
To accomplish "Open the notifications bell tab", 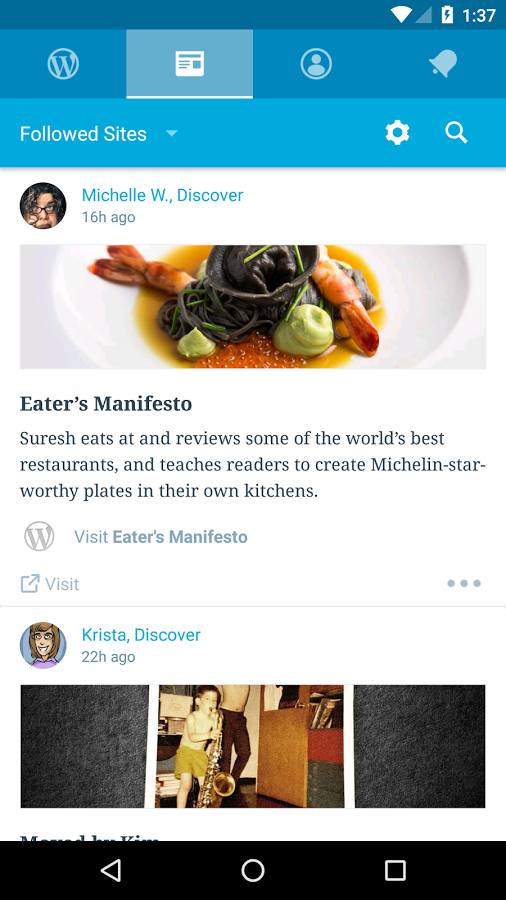I will 443,64.
